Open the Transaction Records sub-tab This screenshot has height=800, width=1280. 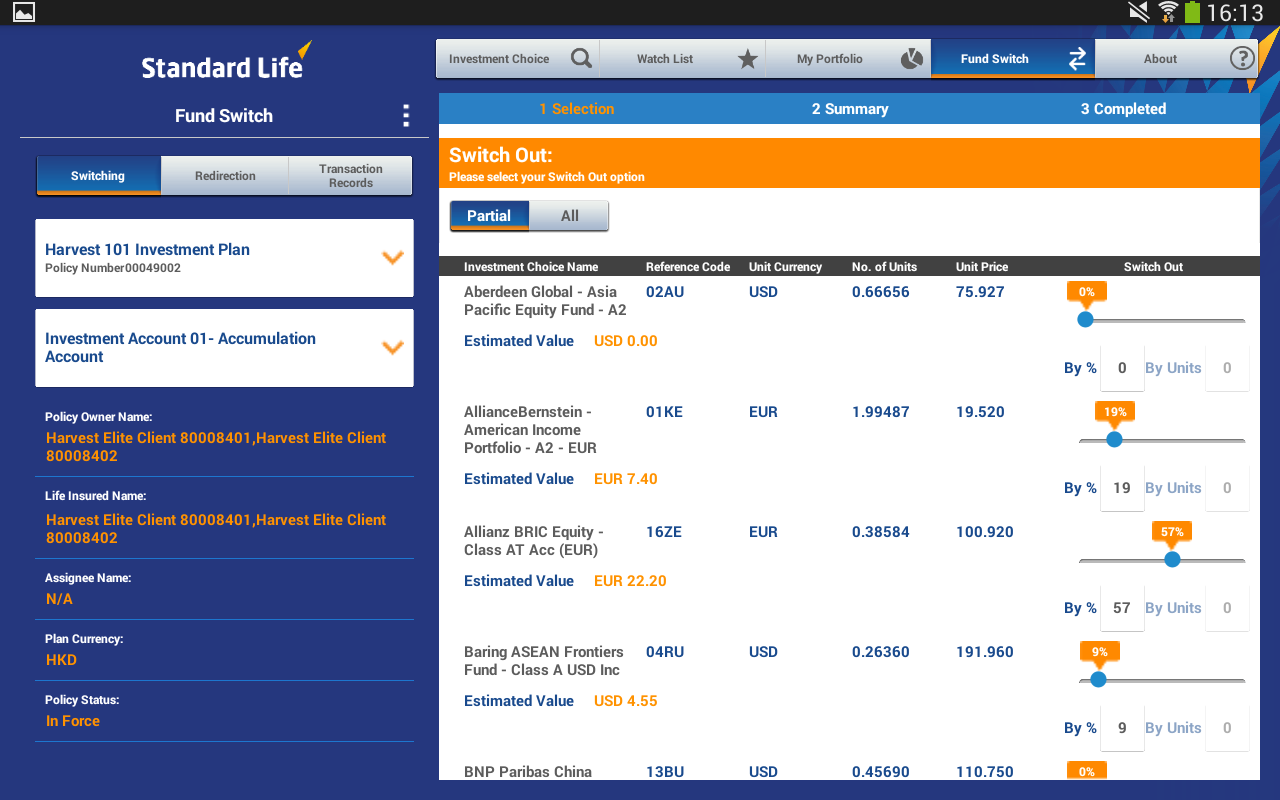point(351,176)
